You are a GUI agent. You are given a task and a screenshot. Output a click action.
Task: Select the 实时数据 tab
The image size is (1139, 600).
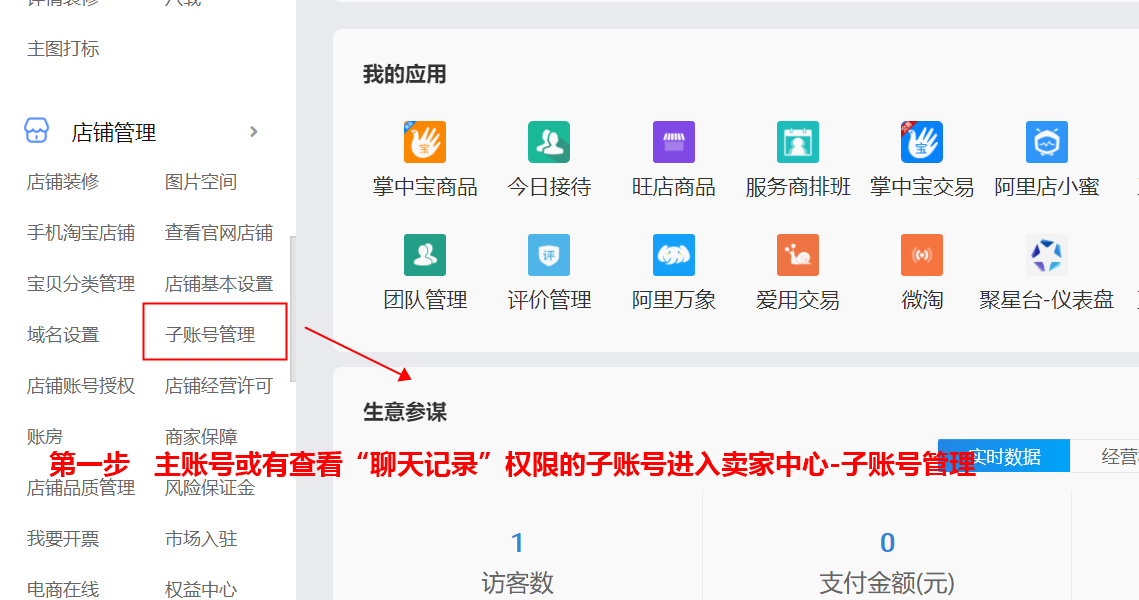click(x=1003, y=455)
